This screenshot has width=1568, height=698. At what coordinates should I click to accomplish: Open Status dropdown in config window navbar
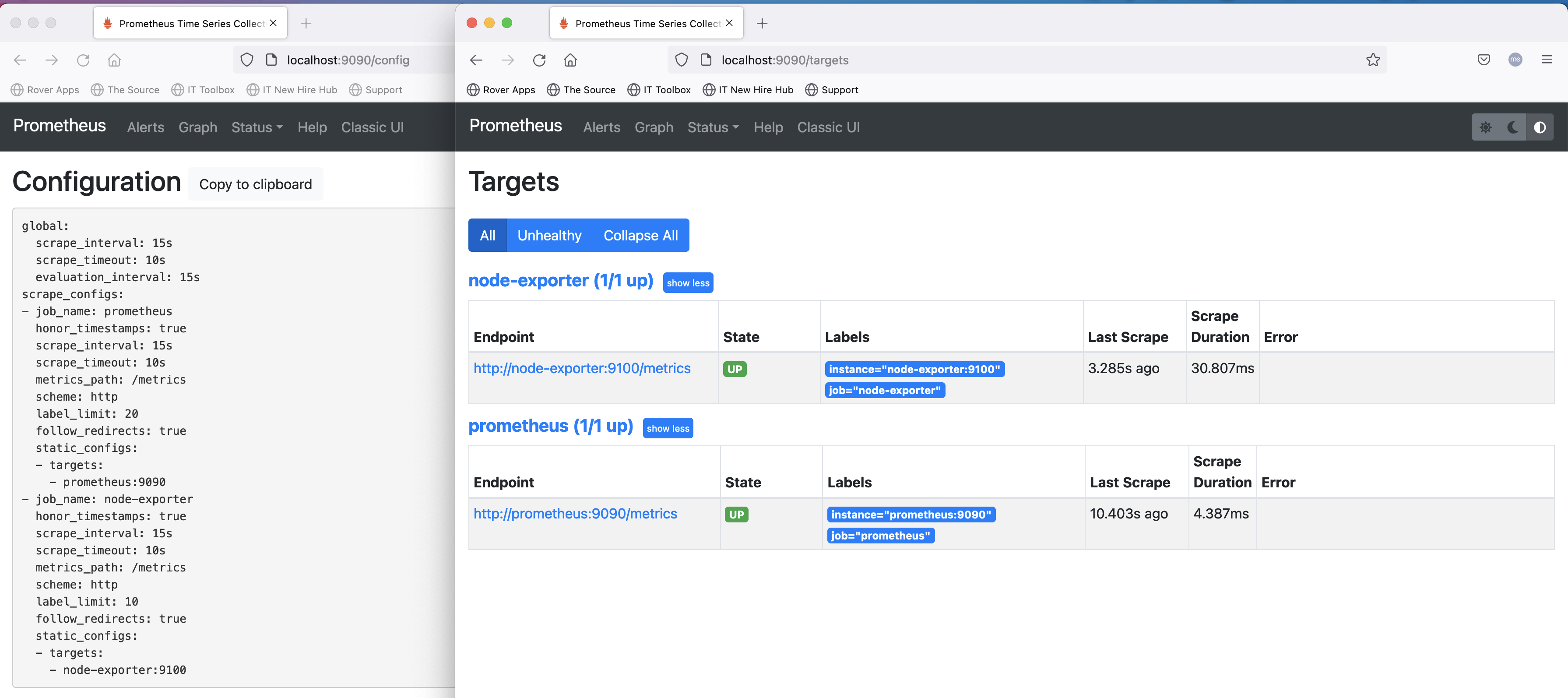(257, 127)
